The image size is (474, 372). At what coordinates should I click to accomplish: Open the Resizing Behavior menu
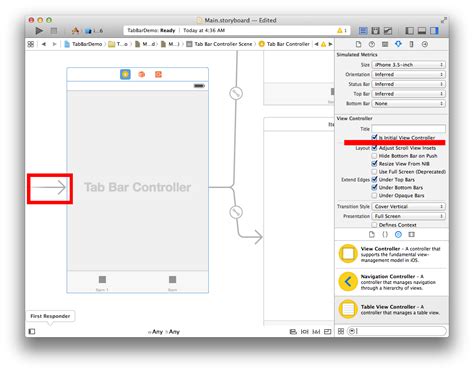328,332
